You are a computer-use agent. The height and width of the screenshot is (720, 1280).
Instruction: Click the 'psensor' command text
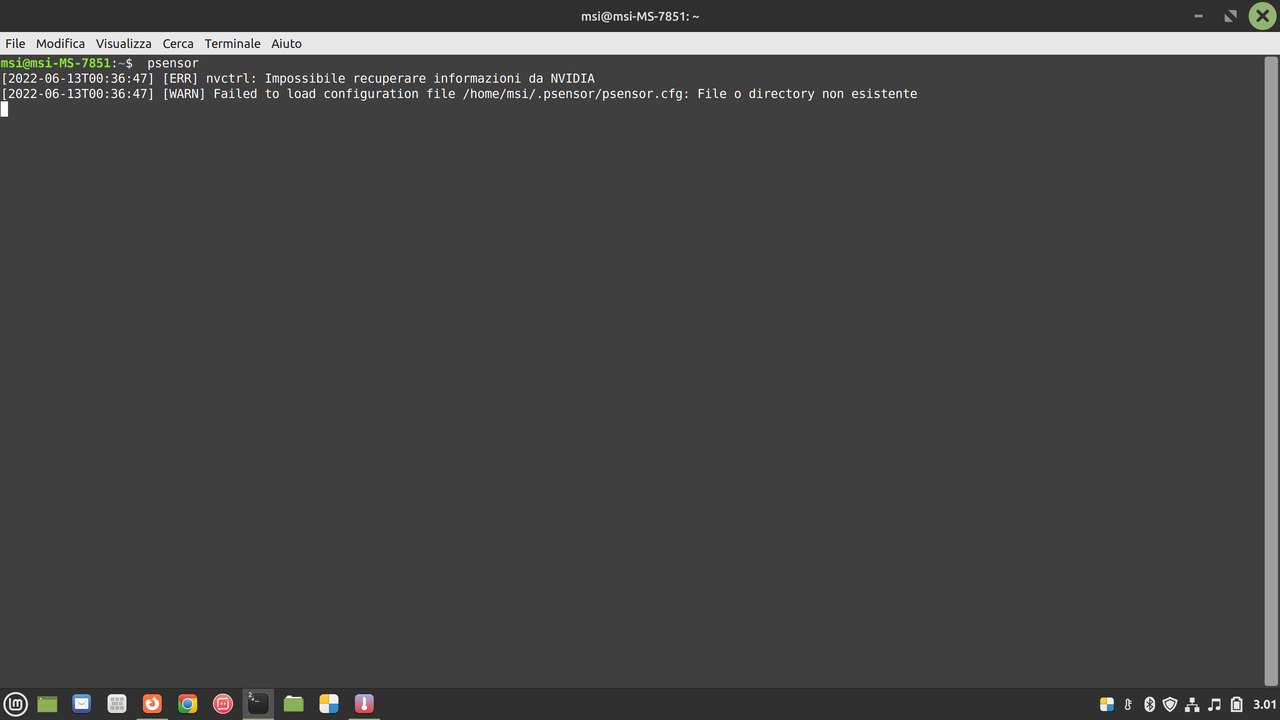[173, 64]
